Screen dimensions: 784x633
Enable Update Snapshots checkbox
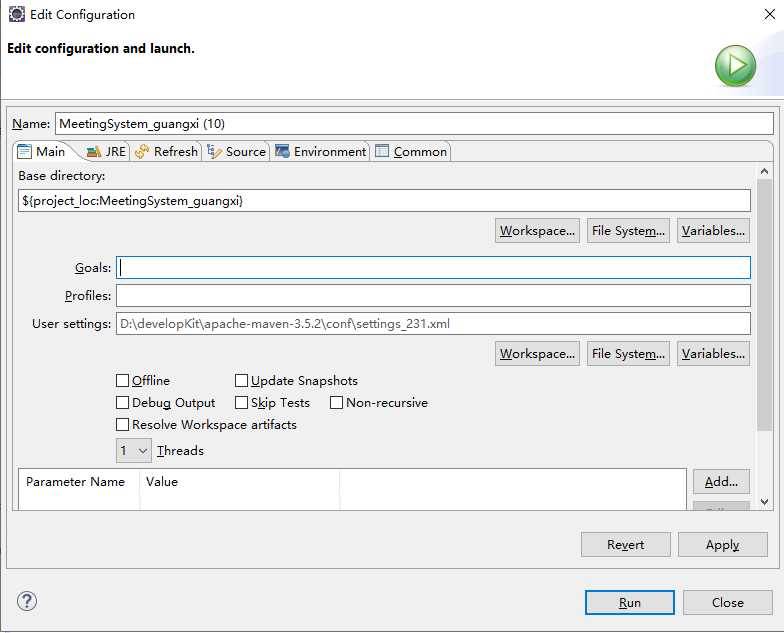click(x=242, y=380)
